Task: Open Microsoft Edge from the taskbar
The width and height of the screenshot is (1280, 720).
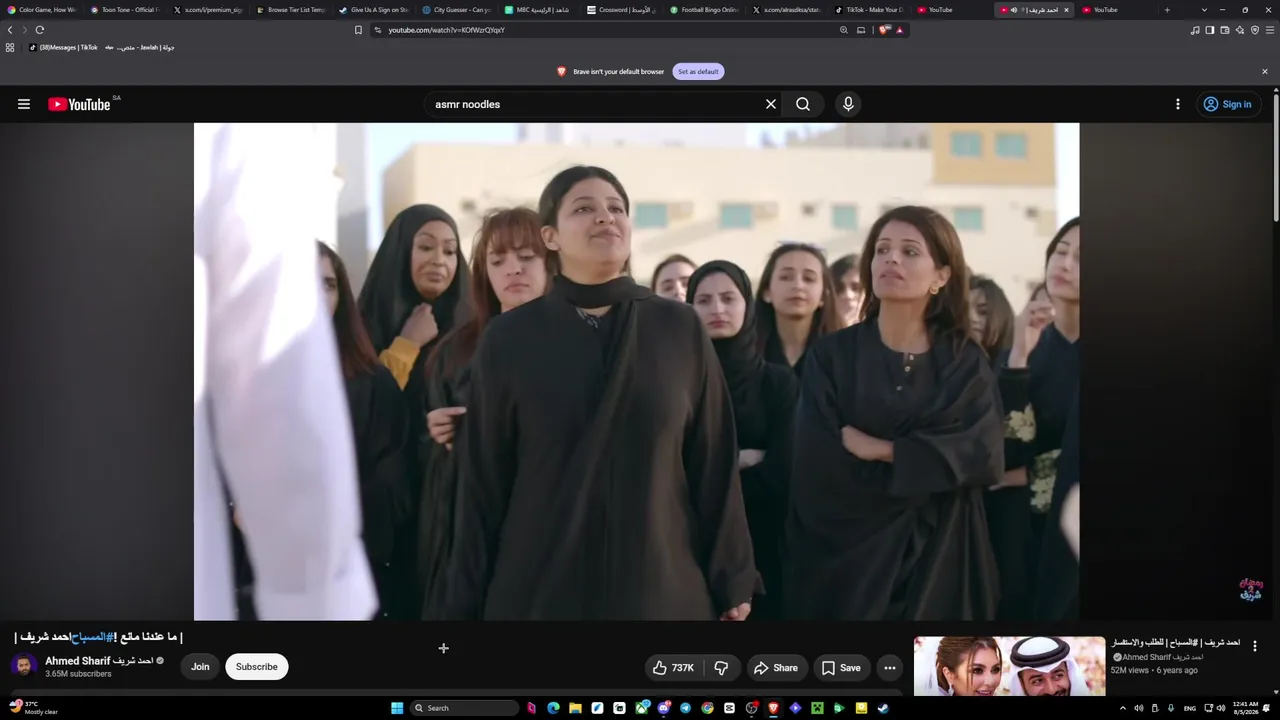Action: [553, 708]
